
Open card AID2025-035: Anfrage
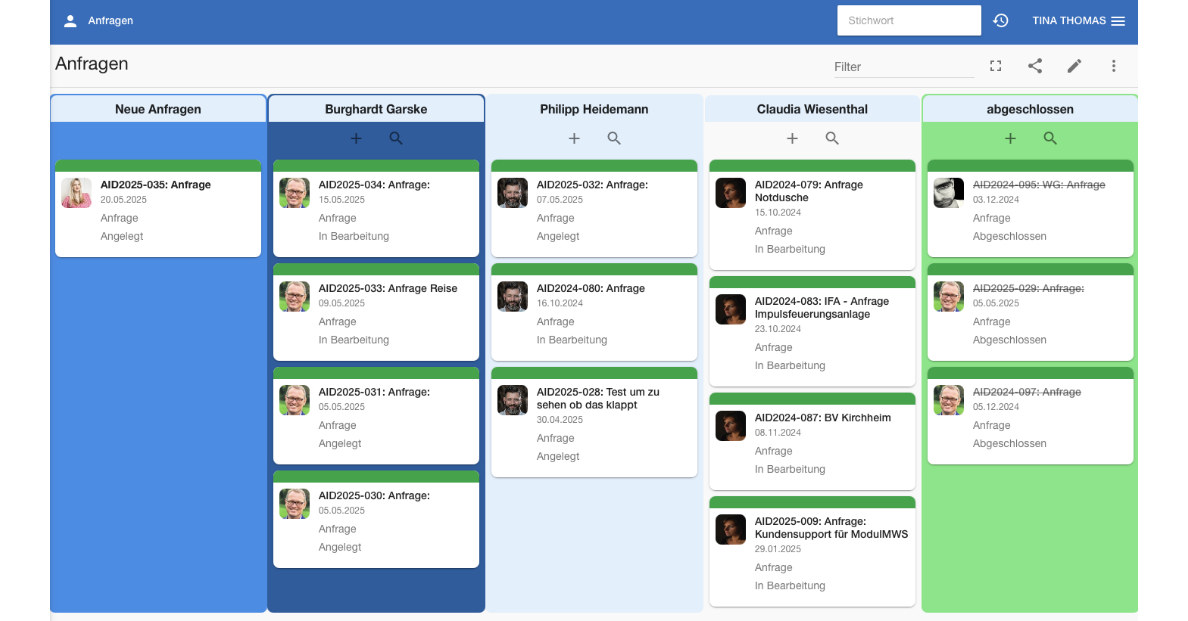click(x=156, y=185)
